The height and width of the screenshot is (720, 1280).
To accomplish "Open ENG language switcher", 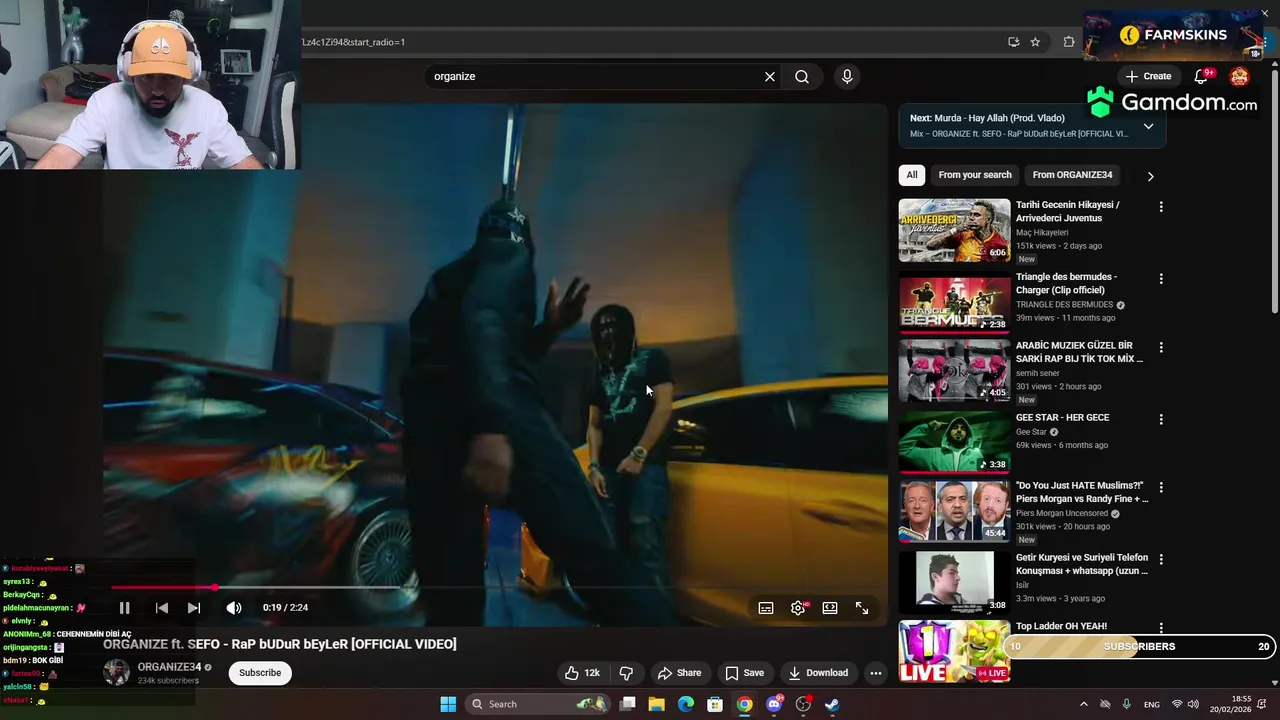I will tap(1152, 704).
